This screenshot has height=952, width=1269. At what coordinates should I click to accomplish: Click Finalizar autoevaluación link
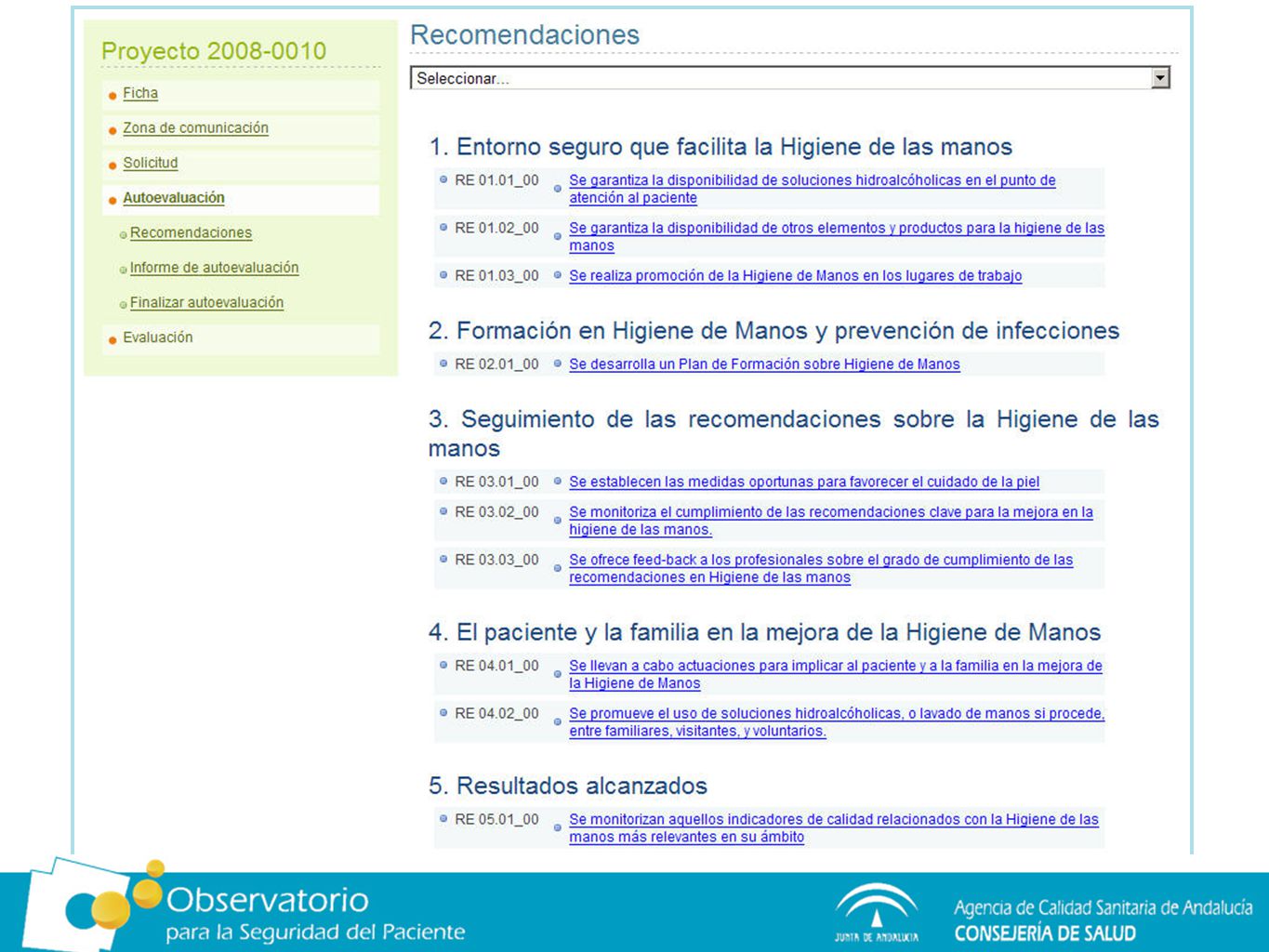point(206,302)
